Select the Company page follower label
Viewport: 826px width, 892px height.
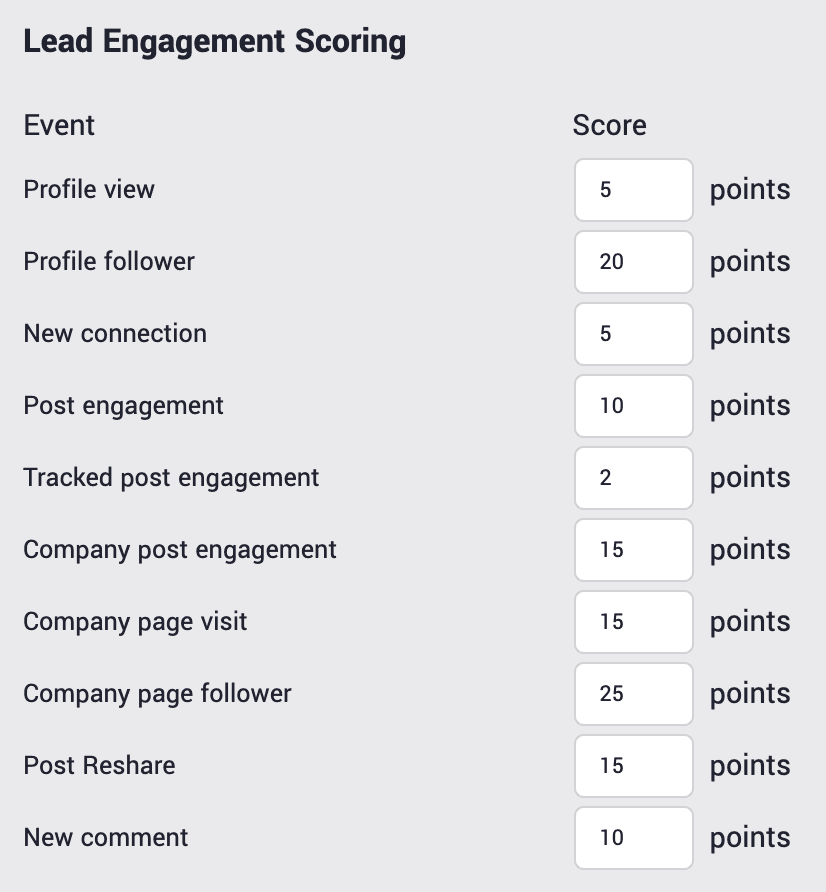point(157,693)
